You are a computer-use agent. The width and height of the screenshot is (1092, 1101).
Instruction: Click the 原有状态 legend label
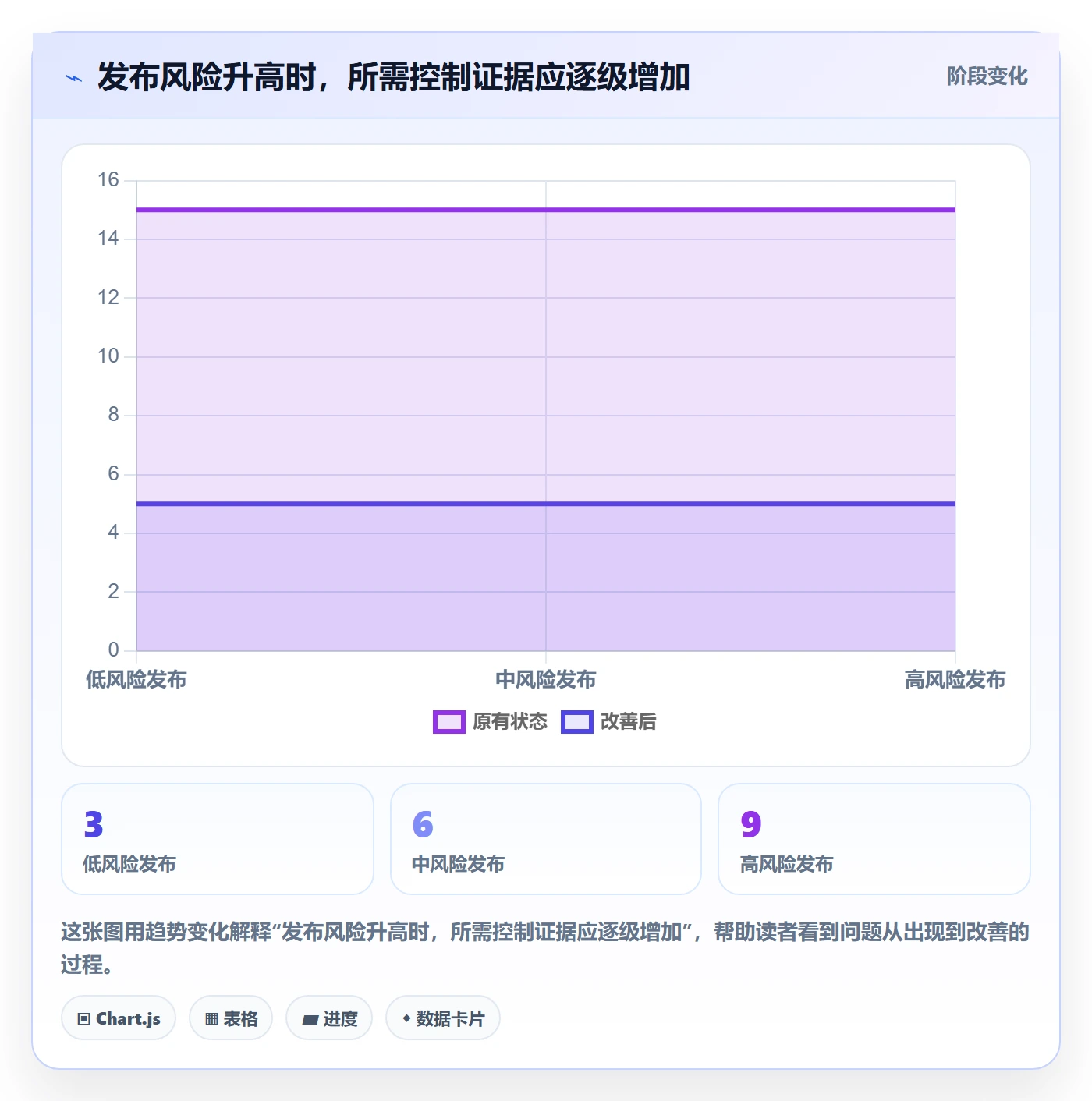(510, 722)
